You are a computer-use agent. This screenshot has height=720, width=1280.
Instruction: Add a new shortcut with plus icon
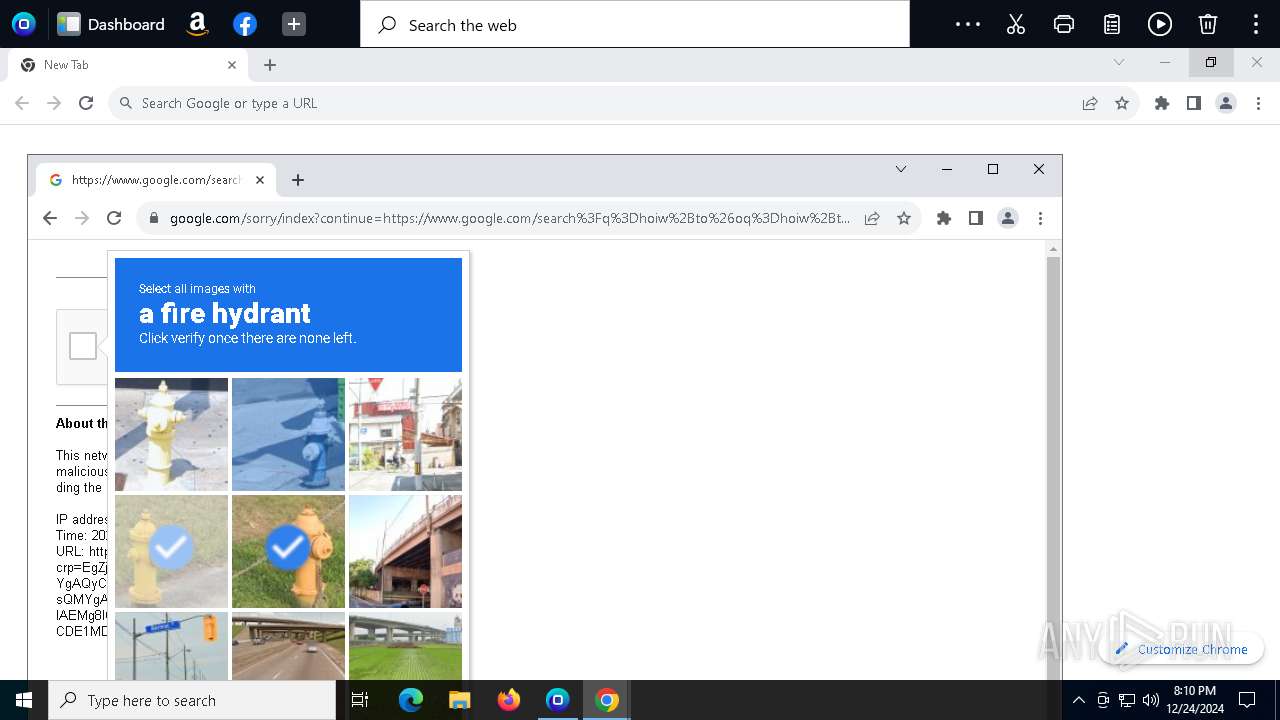[x=293, y=24]
